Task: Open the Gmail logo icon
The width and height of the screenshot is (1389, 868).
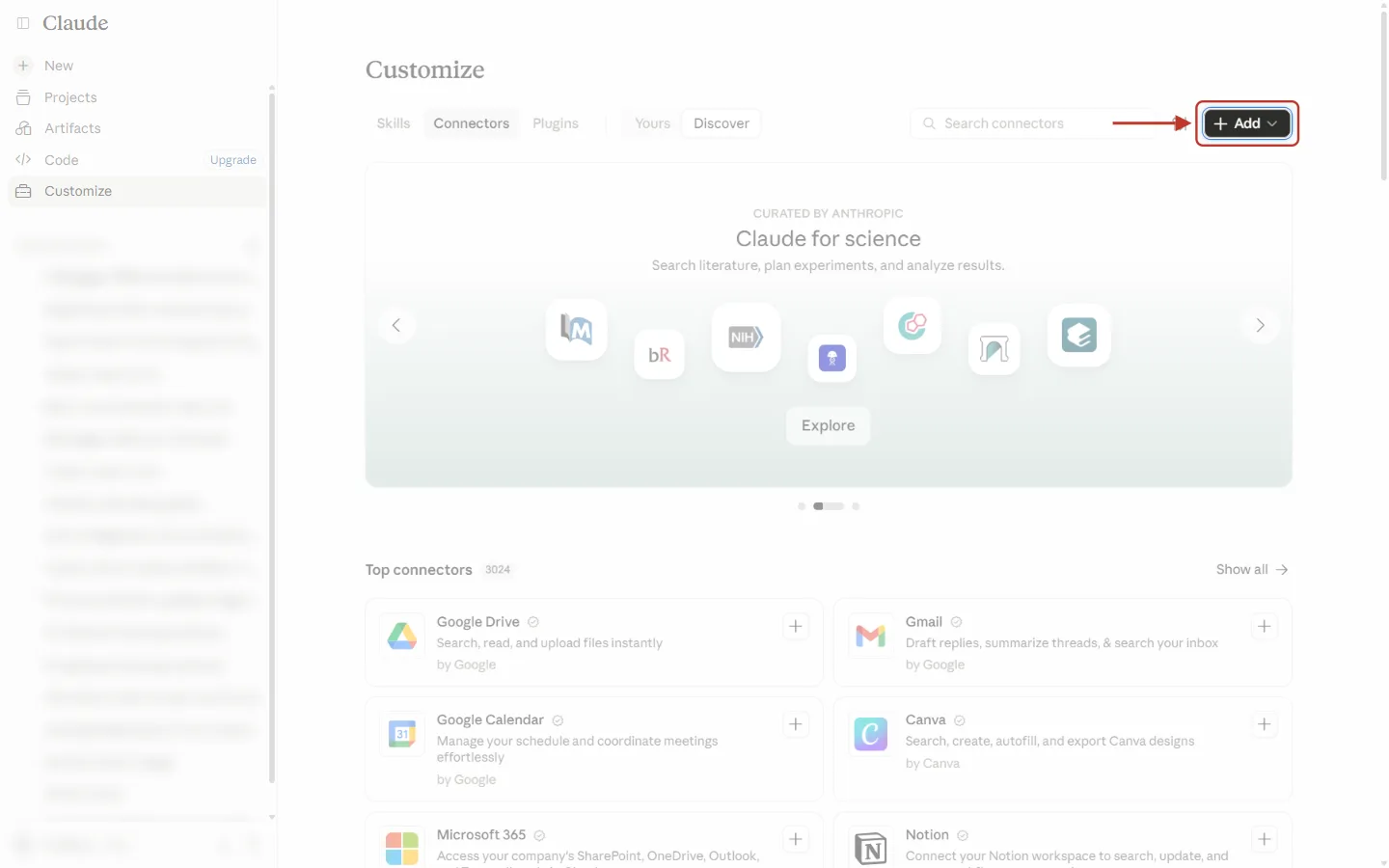Action: pyautogui.click(x=871, y=636)
